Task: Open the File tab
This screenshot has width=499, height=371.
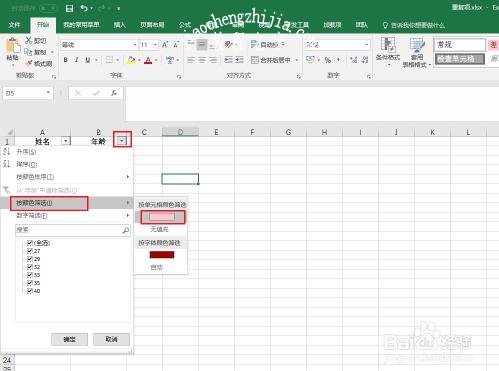Action: pyautogui.click(x=14, y=25)
